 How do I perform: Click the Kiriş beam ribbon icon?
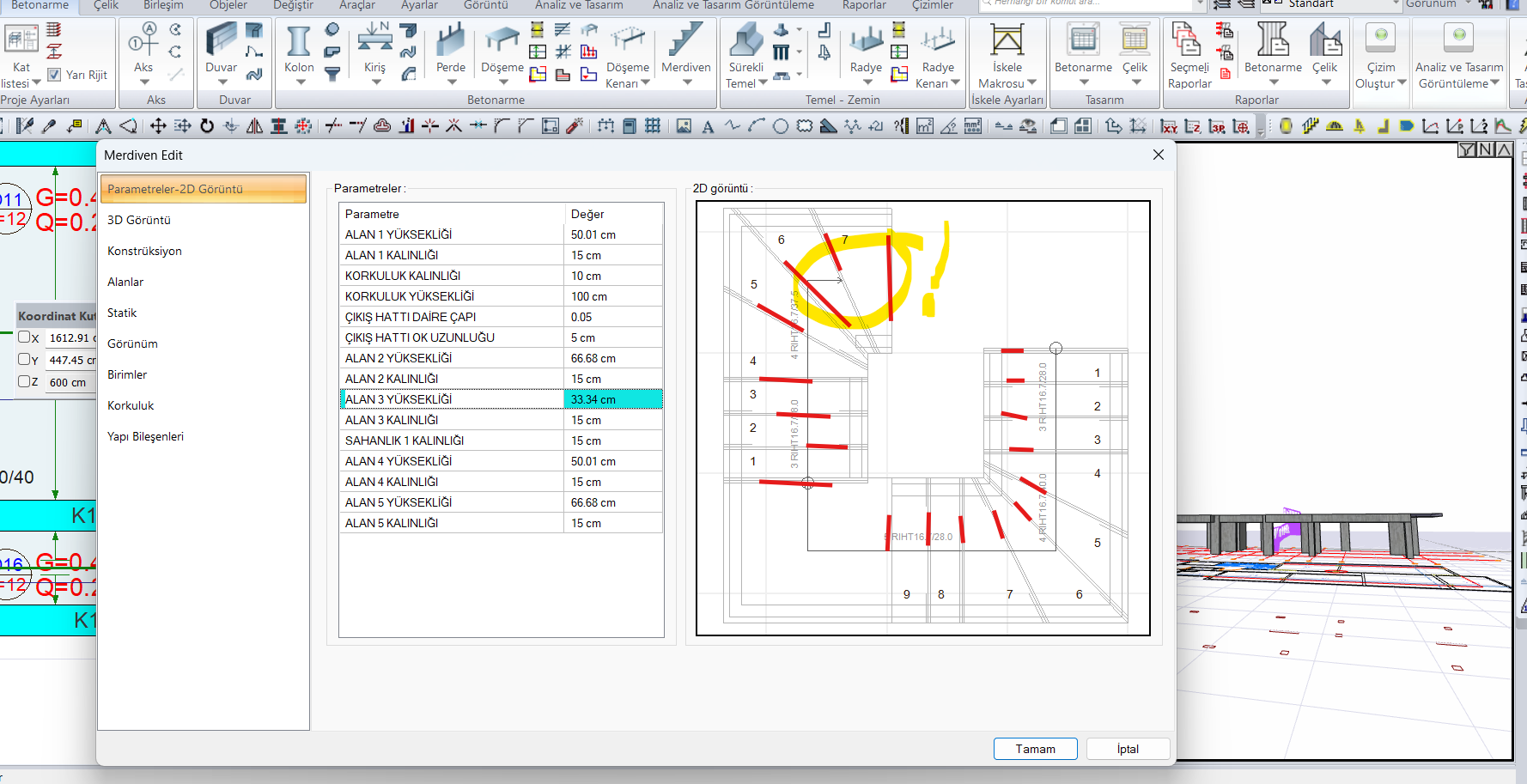(x=375, y=38)
